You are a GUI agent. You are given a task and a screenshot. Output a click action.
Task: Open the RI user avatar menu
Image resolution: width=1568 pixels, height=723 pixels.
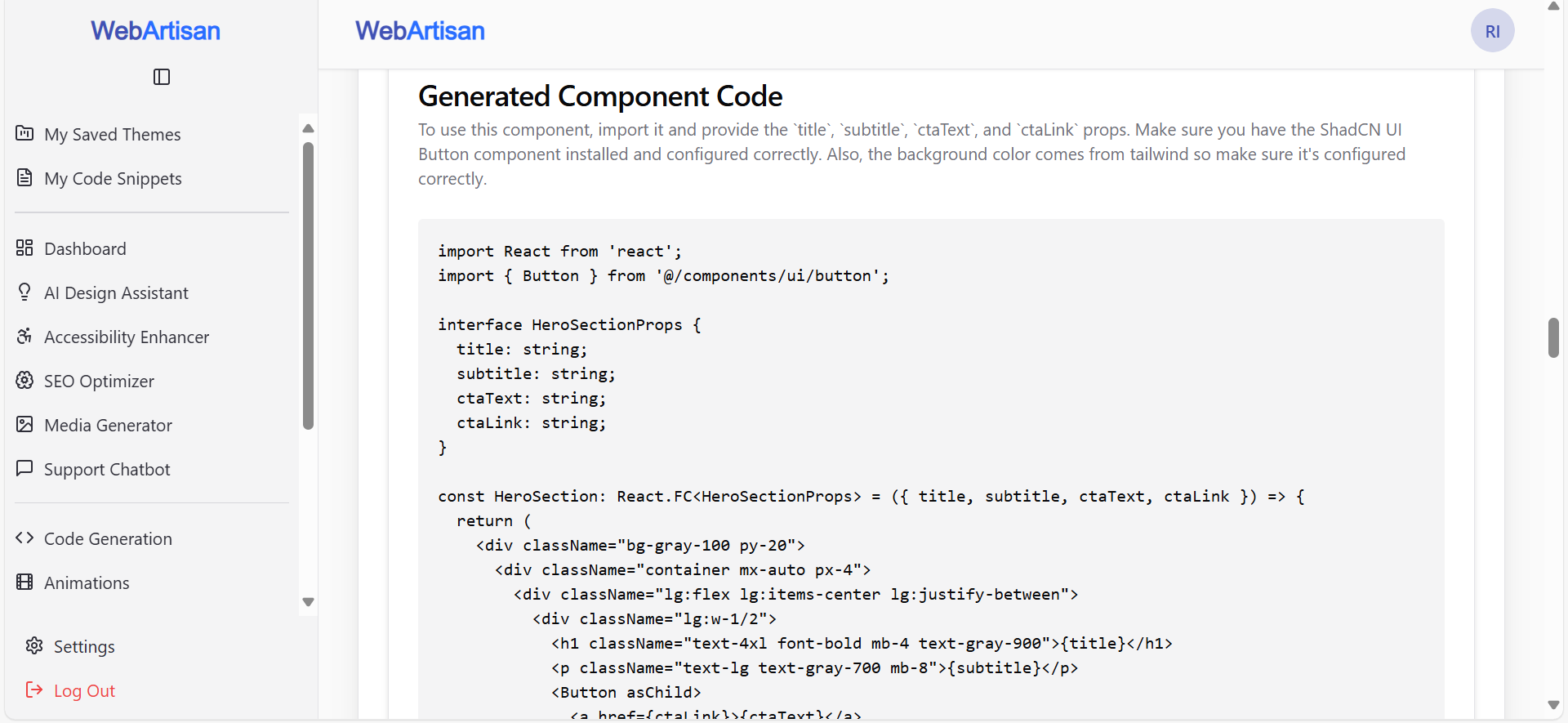coord(1492,31)
